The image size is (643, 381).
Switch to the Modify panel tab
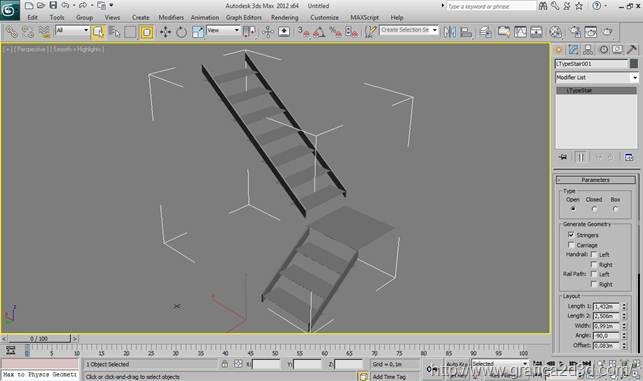[x=573, y=50]
